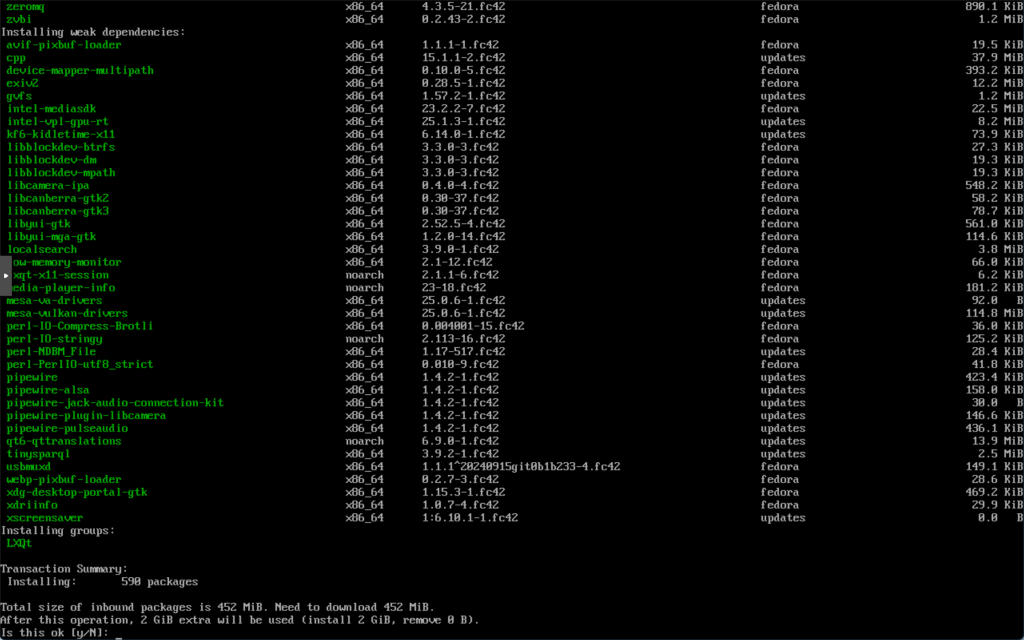The image size is (1024, 640).
Task: Click the 'Installing groups:' heading
Action: [x=57, y=531]
